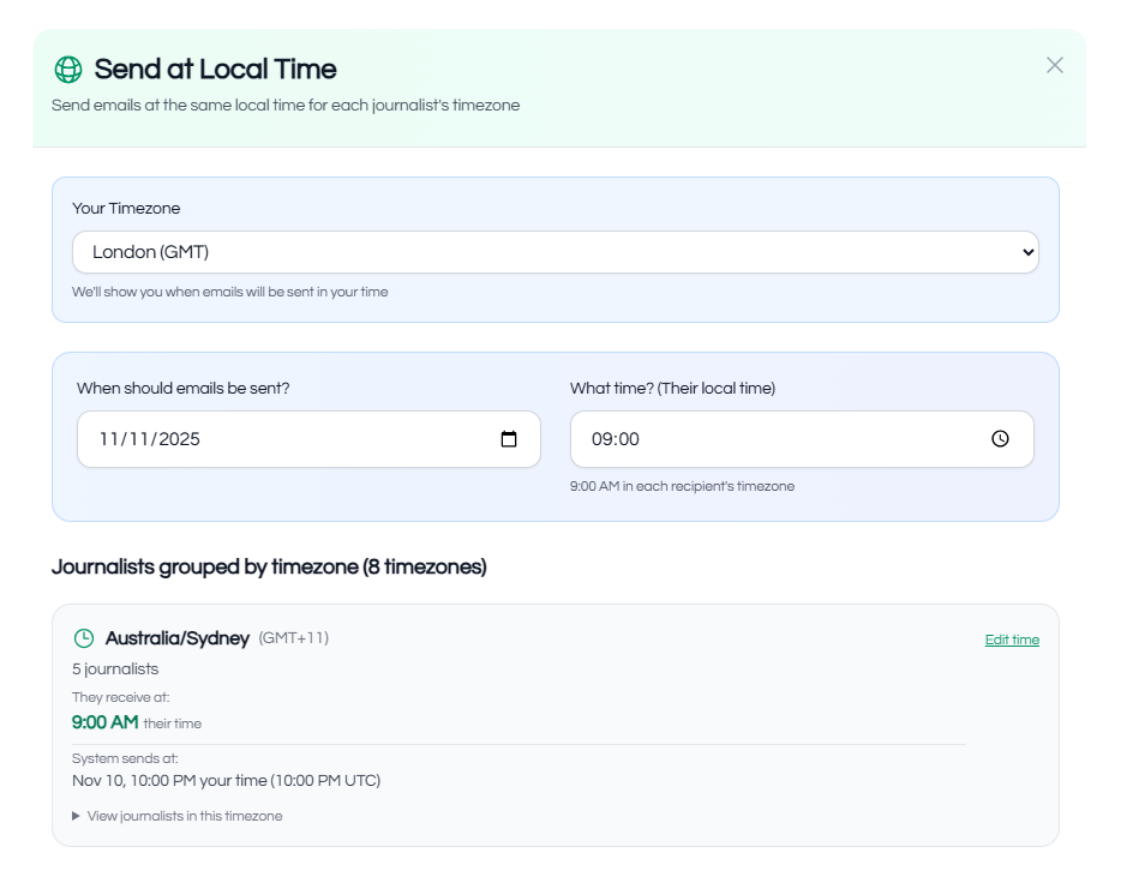Open the calendar picker icon in date field
Viewport: 1136px width, 881px height.
tap(509, 439)
